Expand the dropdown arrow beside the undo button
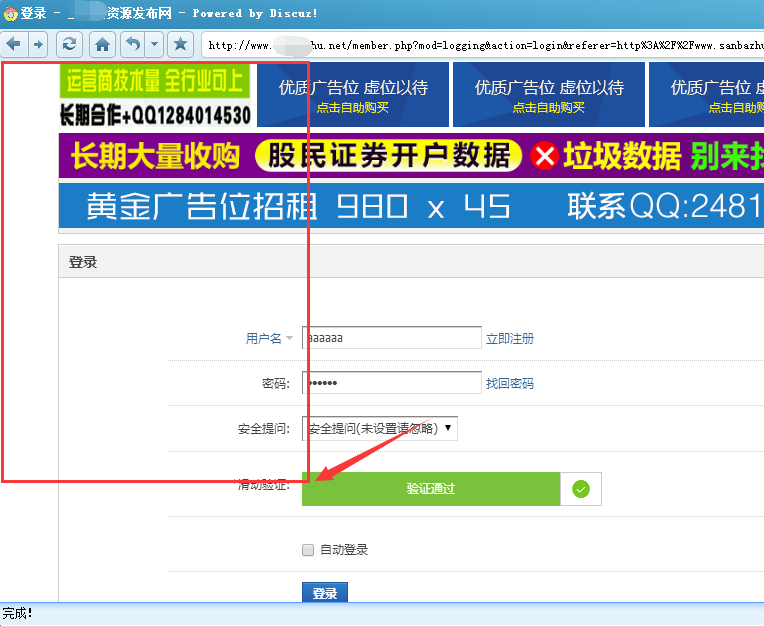Viewport: 764px width, 626px height. pos(154,44)
